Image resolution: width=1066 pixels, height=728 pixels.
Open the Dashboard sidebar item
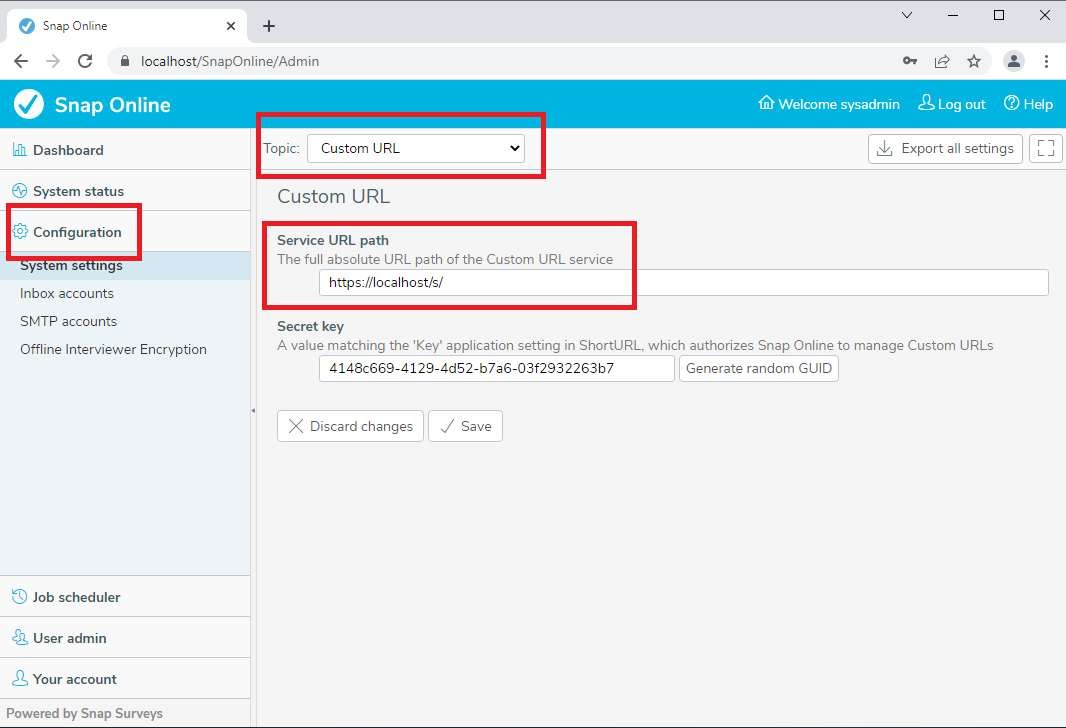68,150
